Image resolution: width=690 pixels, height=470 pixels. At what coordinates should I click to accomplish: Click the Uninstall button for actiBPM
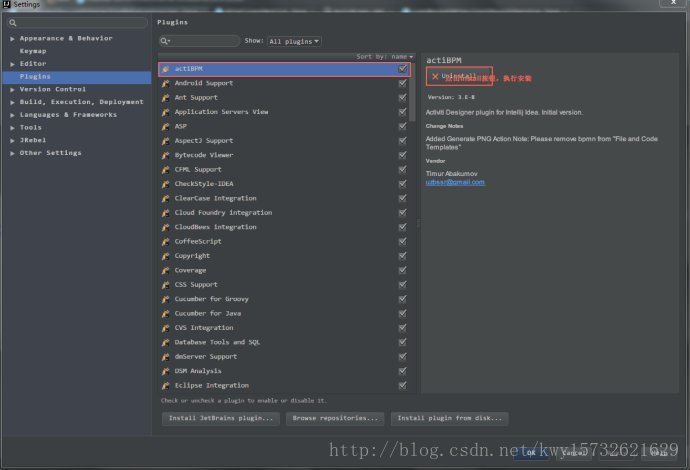459,77
